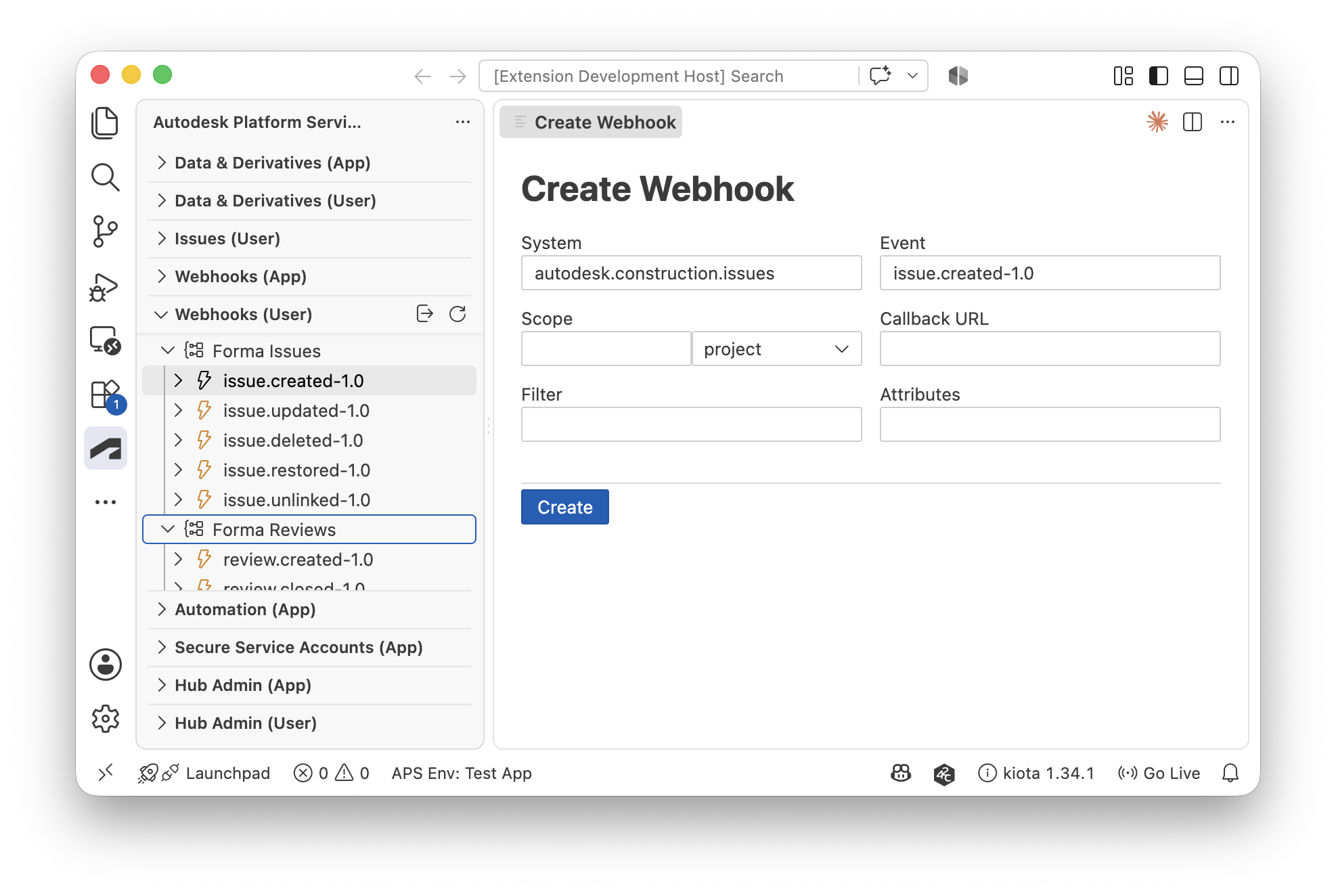Image resolution: width=1336 pixels, height=896 pixels.
Task: Expand the issue.updated-1.0 tree item
Action: (179, 410)
